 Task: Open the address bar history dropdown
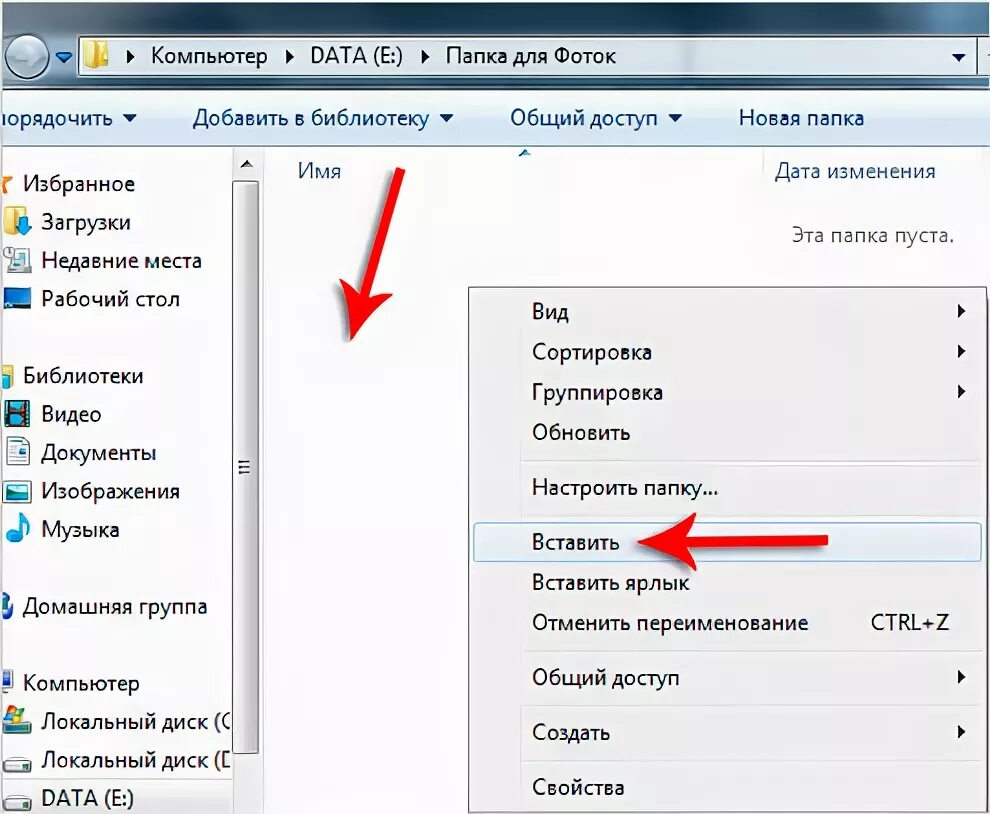click(x=958, y=57)
